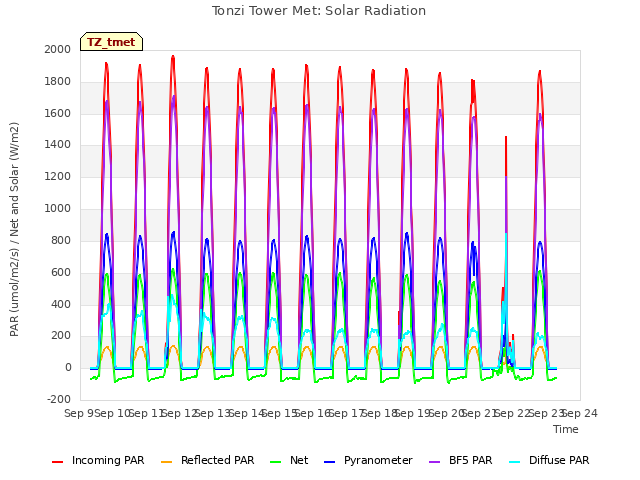This screenshot has height=480, width=640.
Task: Click the red Incoming PAR legend swatch
Action: 58,462
